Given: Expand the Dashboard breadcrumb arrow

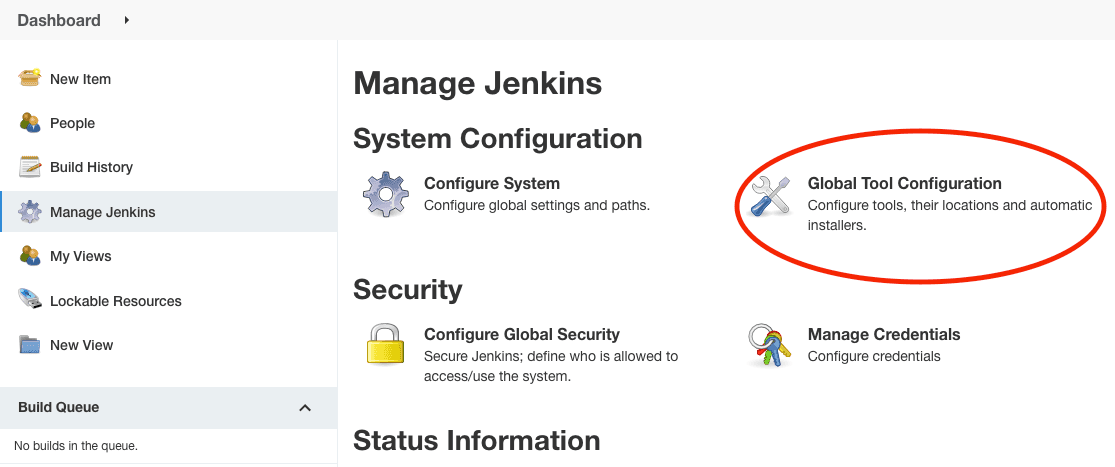Looking at the screenshot, I should pyautogui.click(x=127, y=20).
